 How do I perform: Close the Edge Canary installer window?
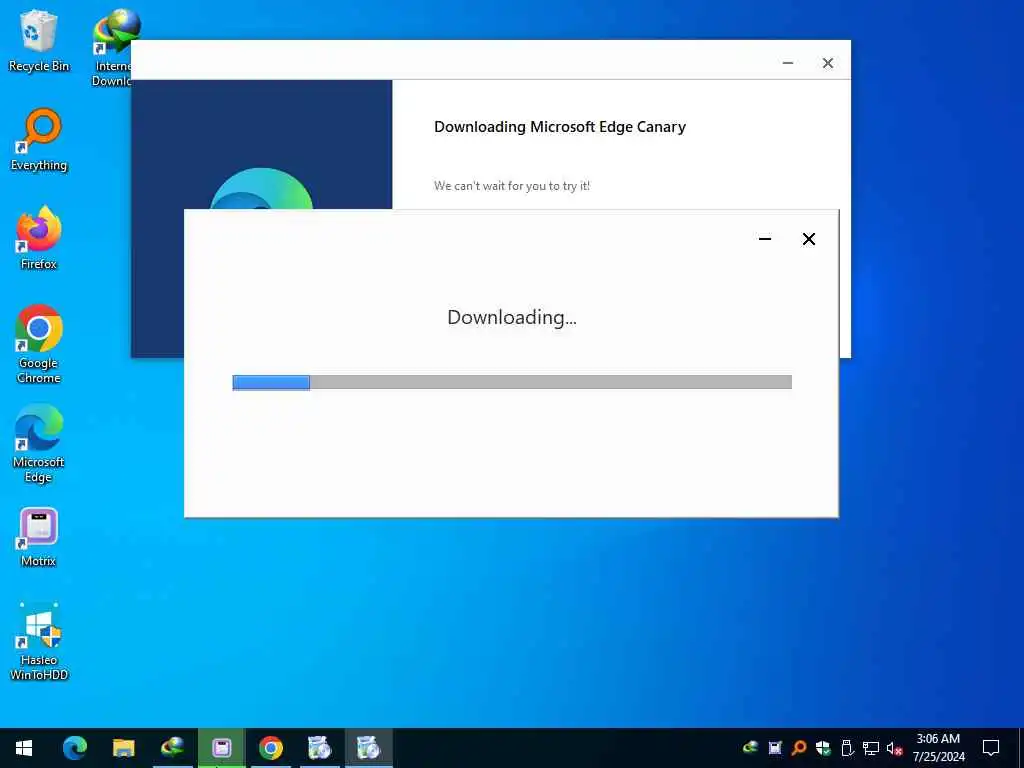[827, 63]
